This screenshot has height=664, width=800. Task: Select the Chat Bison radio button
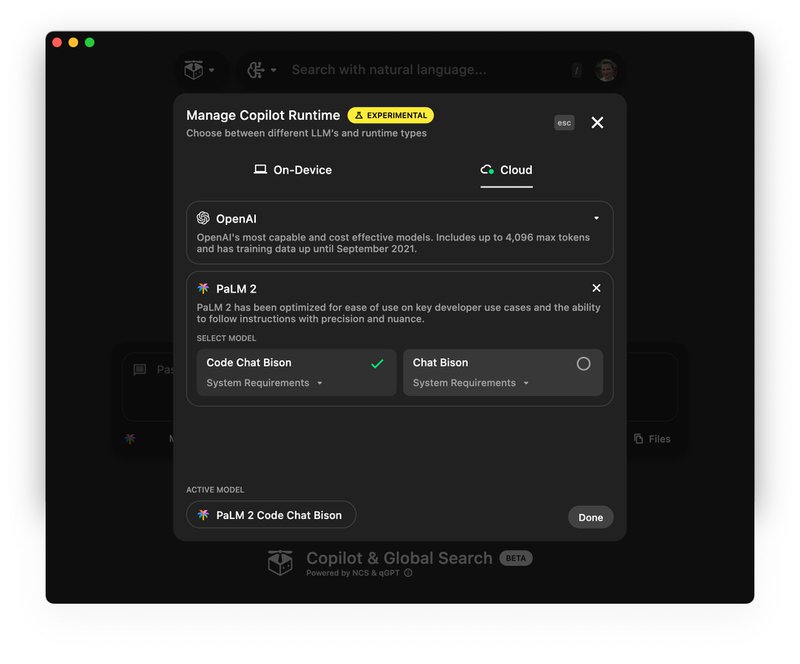click(x=583, y=363)
